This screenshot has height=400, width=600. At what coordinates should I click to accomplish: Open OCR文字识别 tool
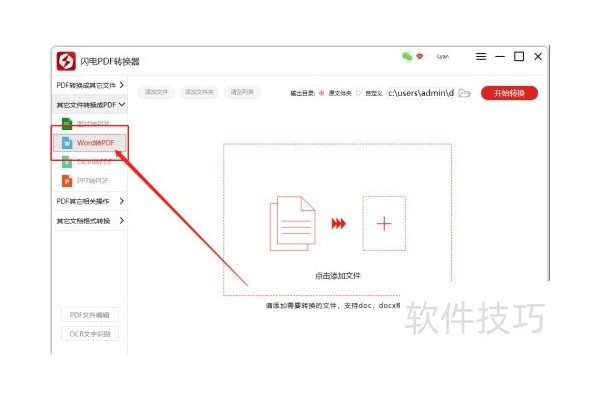coord(90,334)
